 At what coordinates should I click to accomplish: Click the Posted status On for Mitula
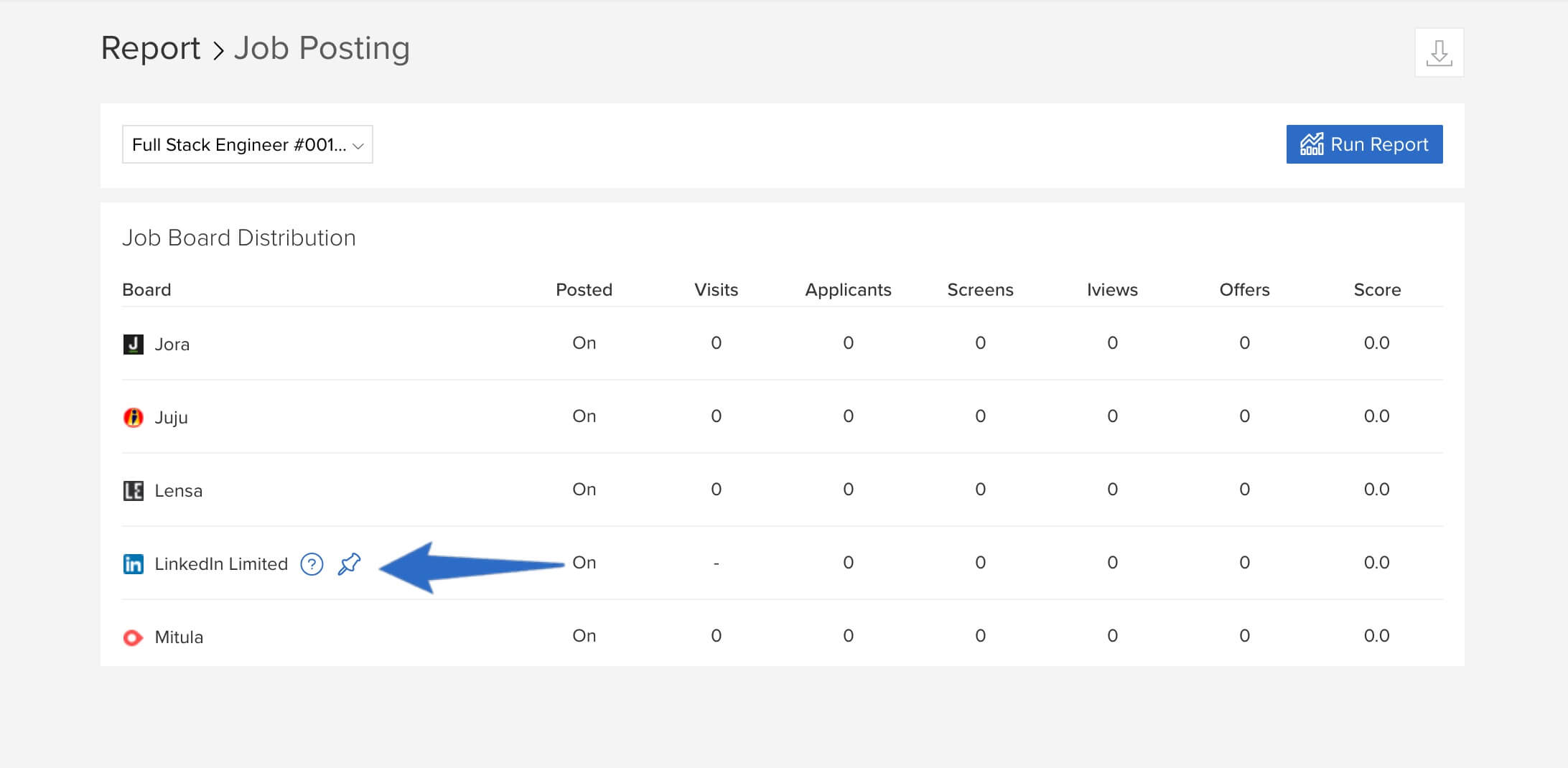584,636
